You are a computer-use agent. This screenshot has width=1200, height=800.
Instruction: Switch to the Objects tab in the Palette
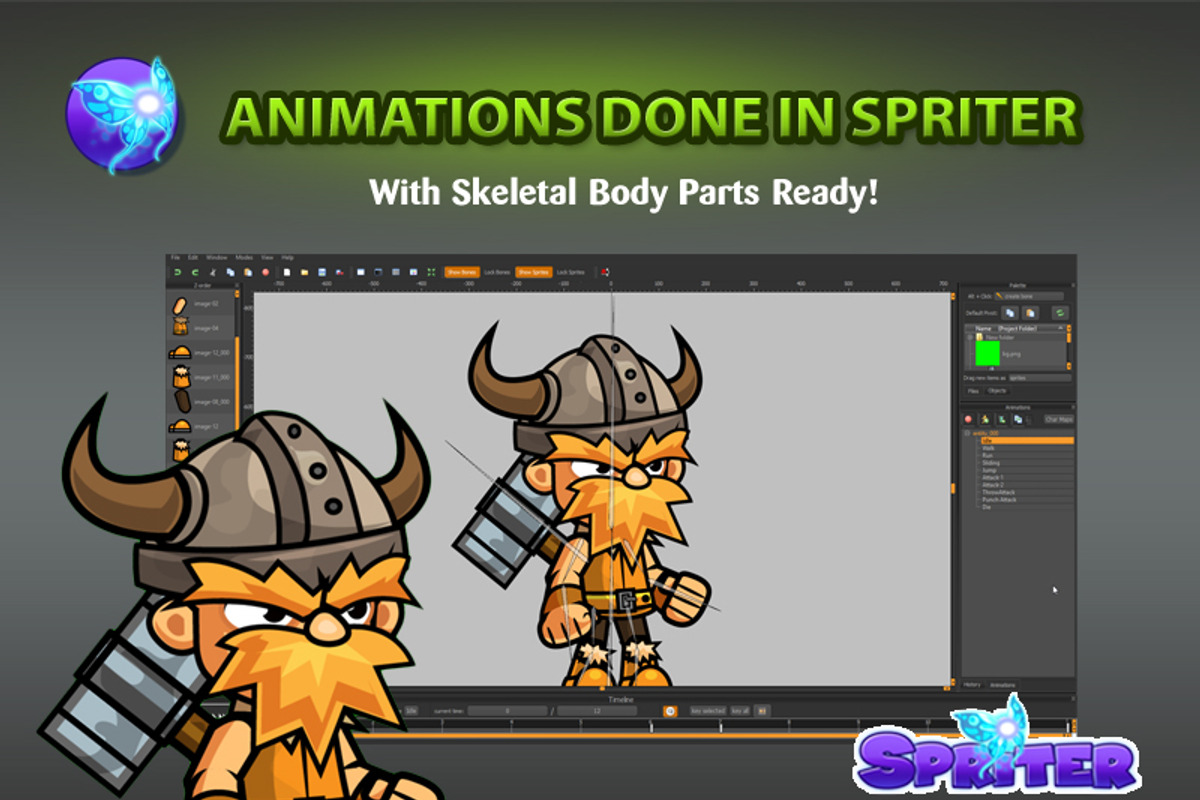(x=999, y=390)
